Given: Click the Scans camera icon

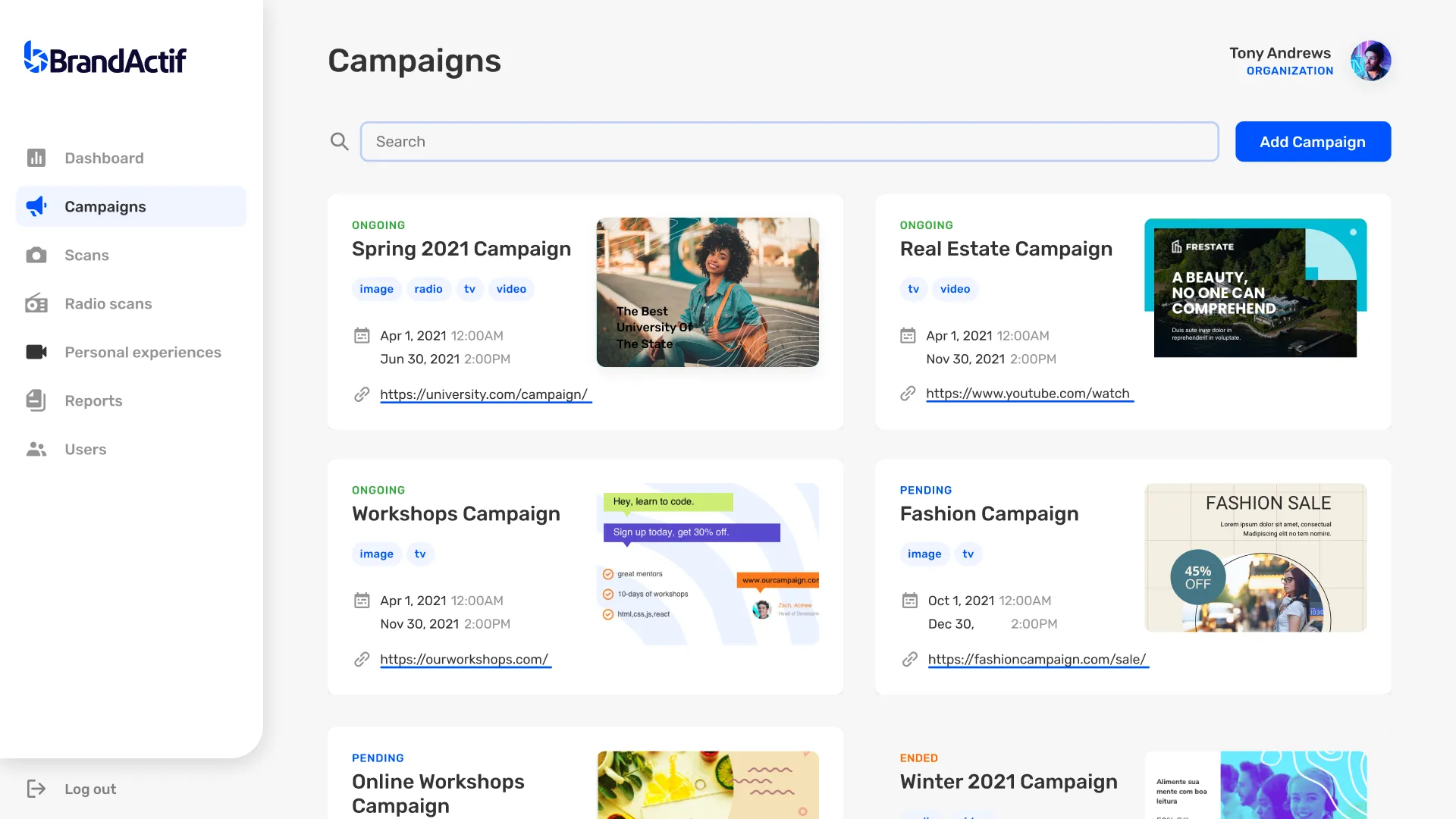Looking at the screenshot, I should (36, 255).
